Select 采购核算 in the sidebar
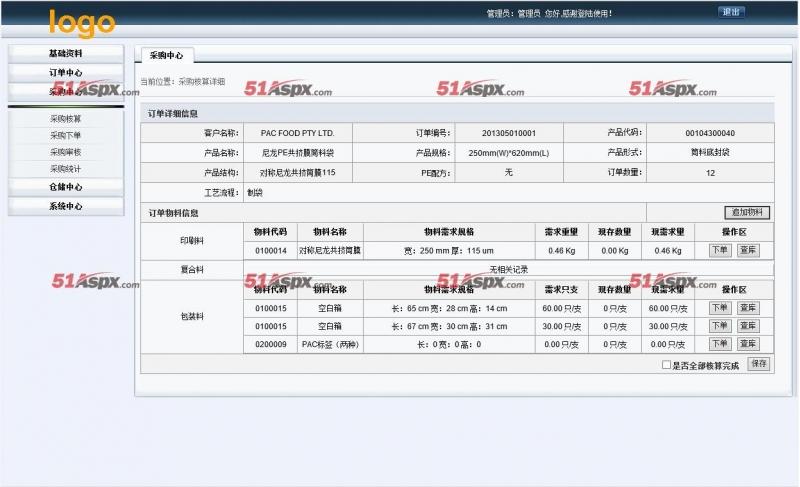Viewport: 800px width, 487px height. [66, 119]
